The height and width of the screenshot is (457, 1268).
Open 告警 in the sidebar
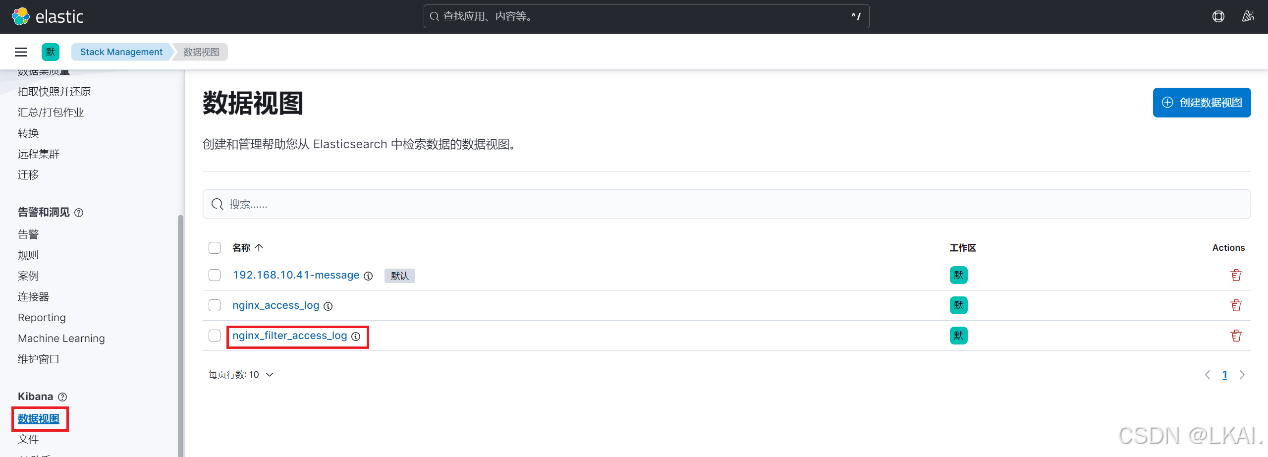28,234
